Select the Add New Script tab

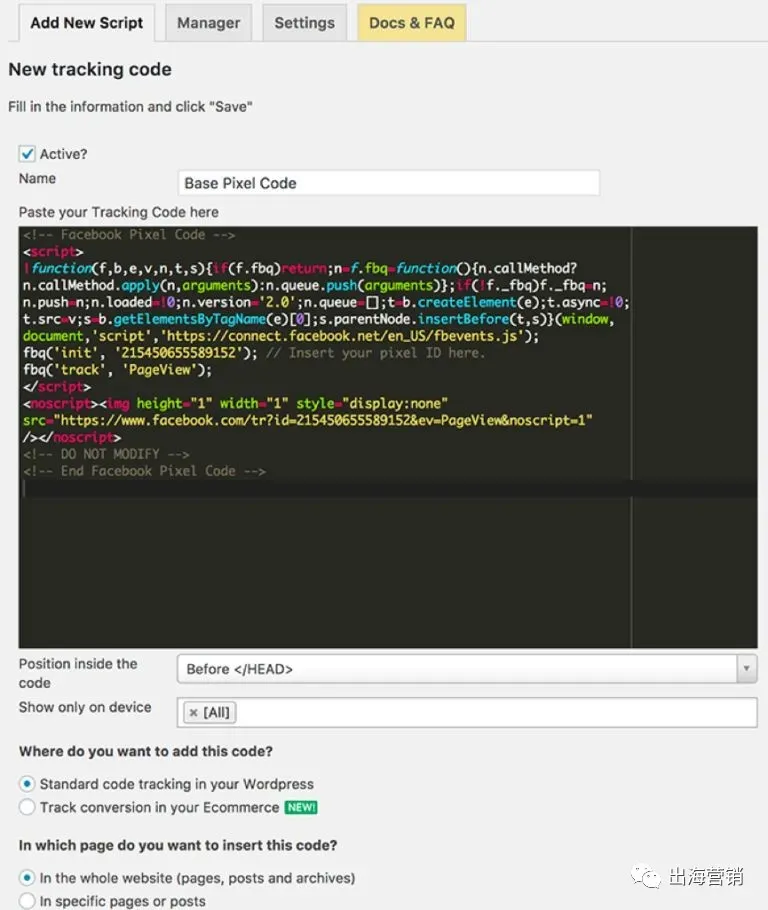click(87, 22)
